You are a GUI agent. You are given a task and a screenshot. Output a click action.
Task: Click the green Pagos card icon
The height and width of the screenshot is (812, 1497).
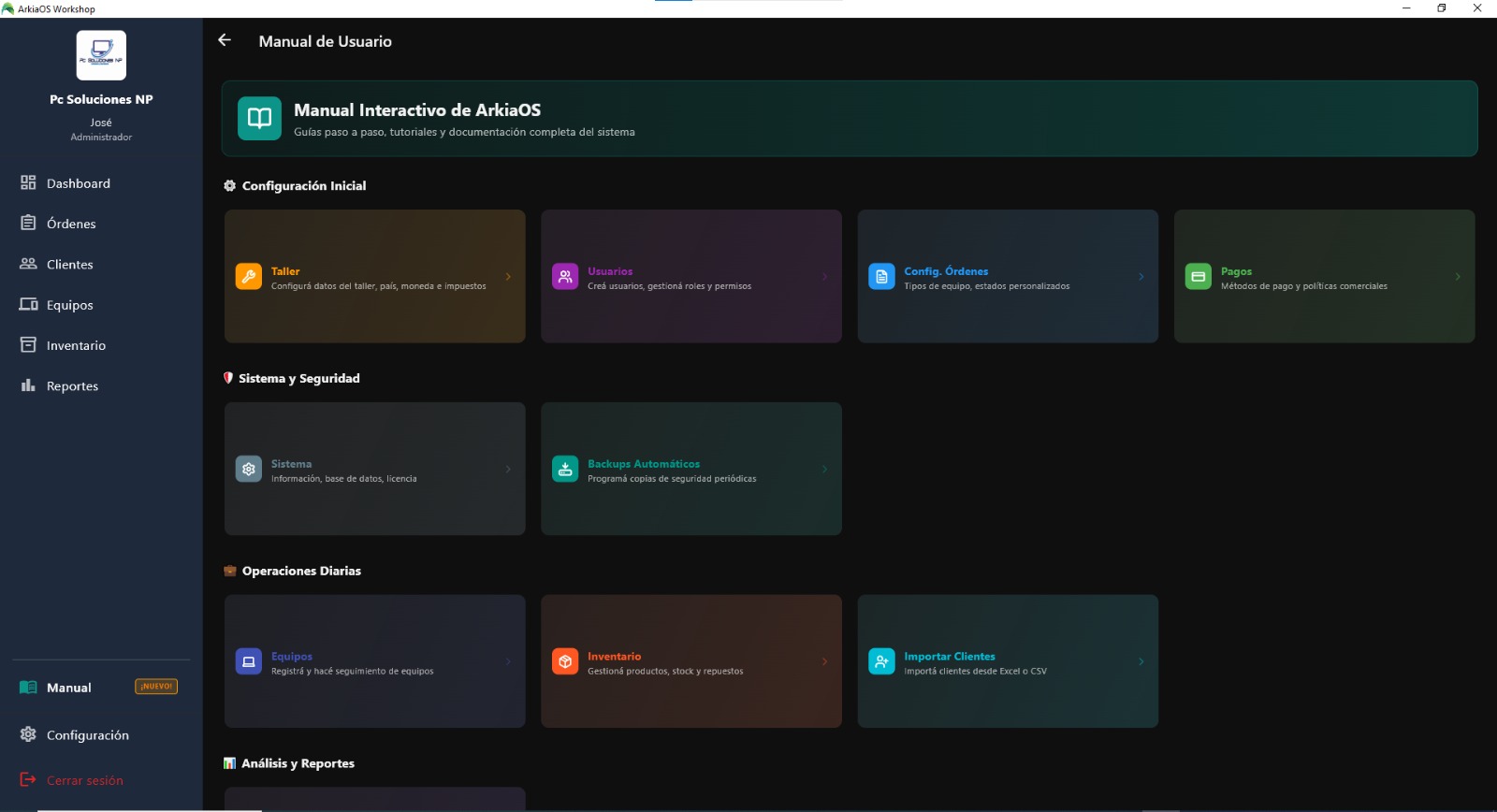tap(1198, 277)
